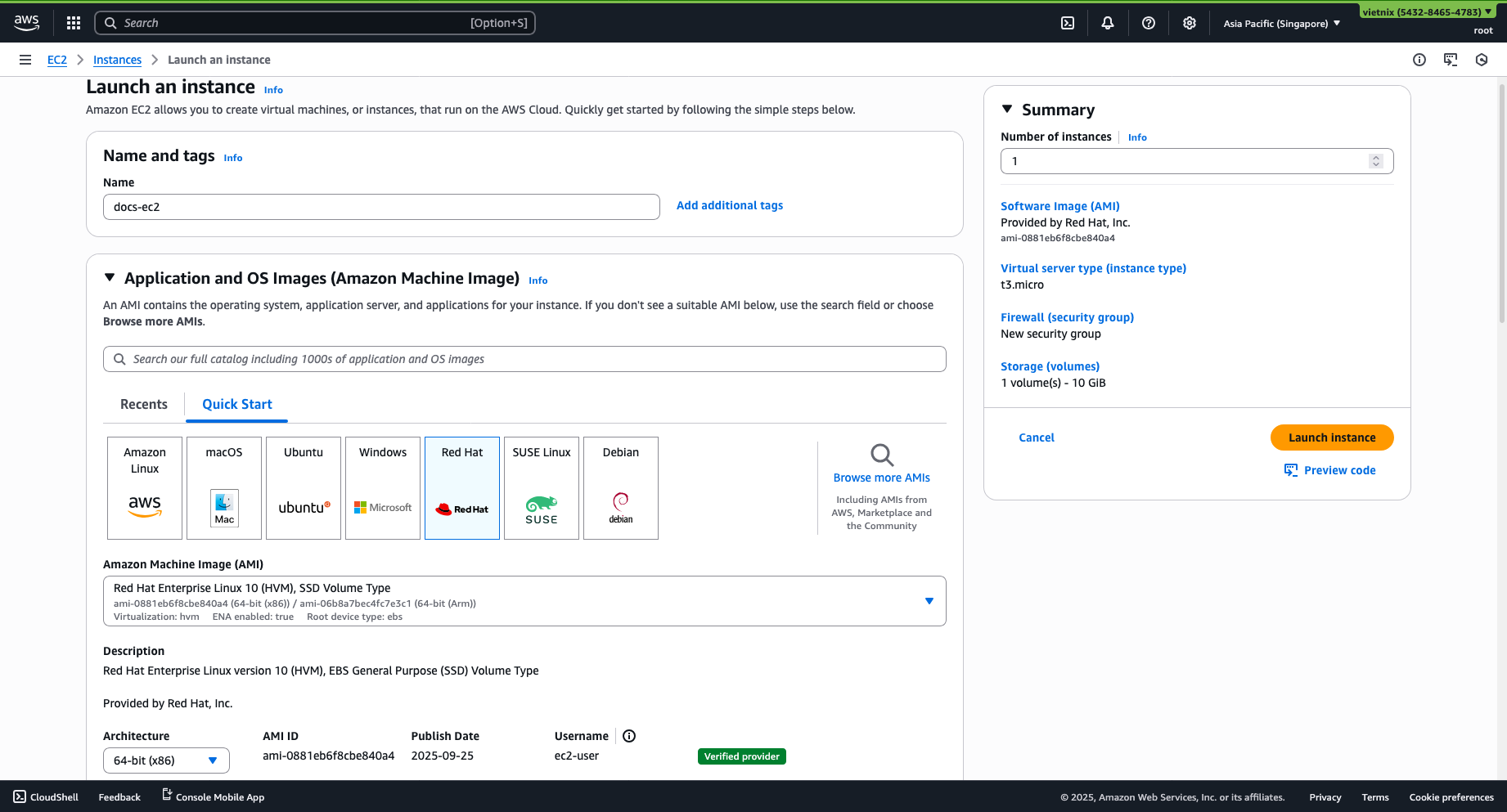Viewport: 1507px width, 812px height.
Task: Open the Architecture dropdown showing 64-bit (x86)
Action: [x=165, y=760]
